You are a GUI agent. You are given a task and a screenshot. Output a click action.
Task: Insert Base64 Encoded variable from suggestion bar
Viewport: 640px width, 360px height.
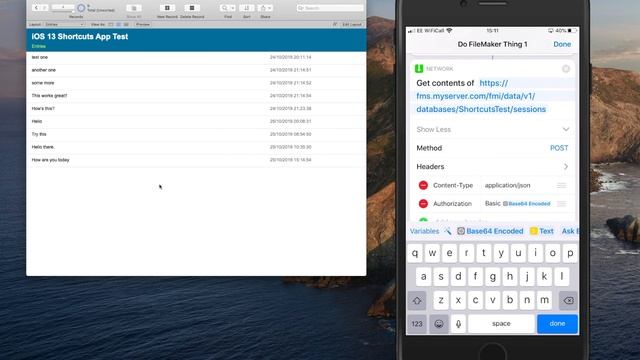[x=490, y=231]
